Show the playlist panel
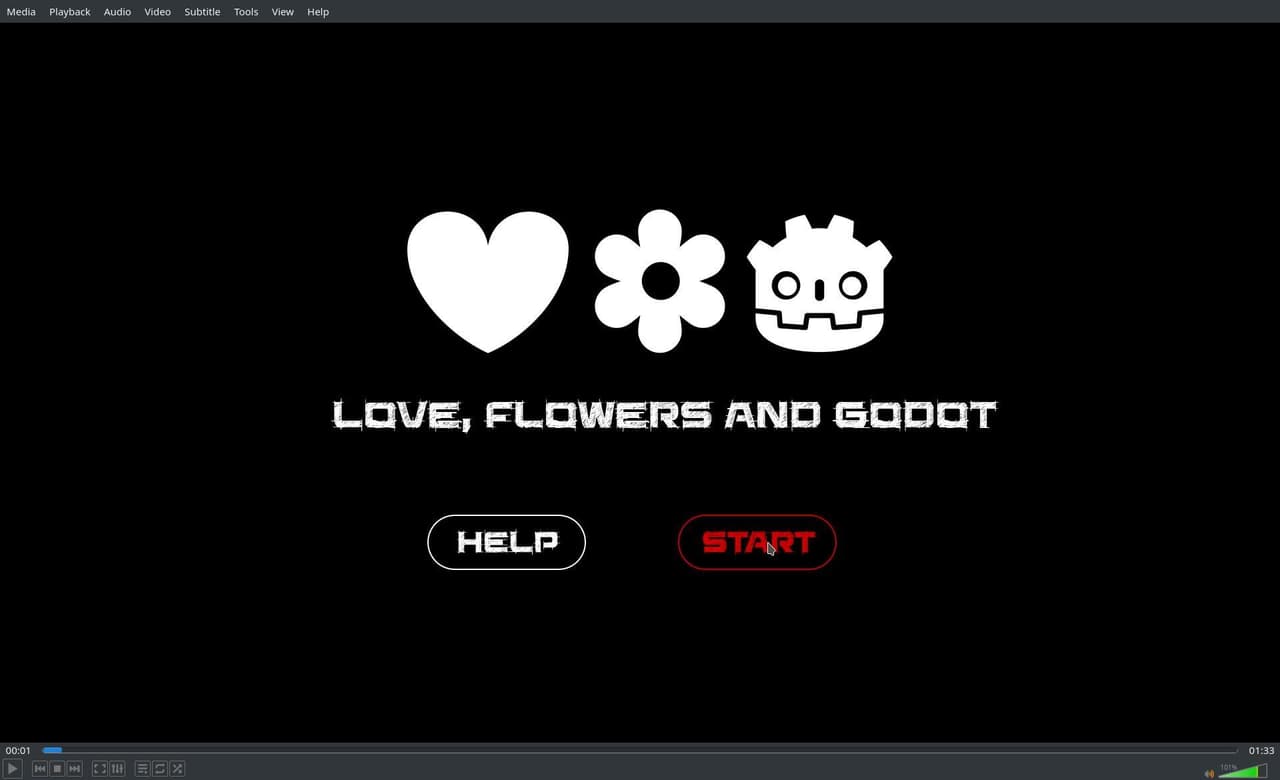The height and width of the screenshot is (780, 1280). (143, 769)
